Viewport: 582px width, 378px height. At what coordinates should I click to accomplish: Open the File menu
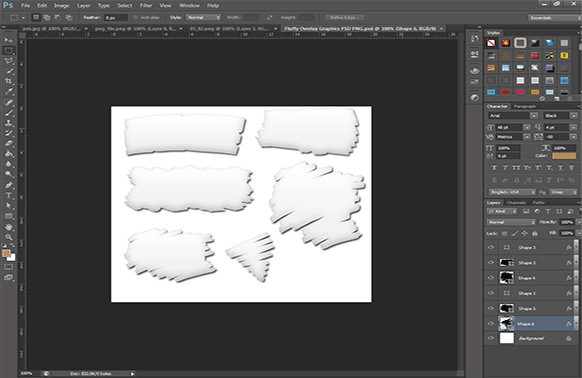pyautogui.click(x=25, y=5)
